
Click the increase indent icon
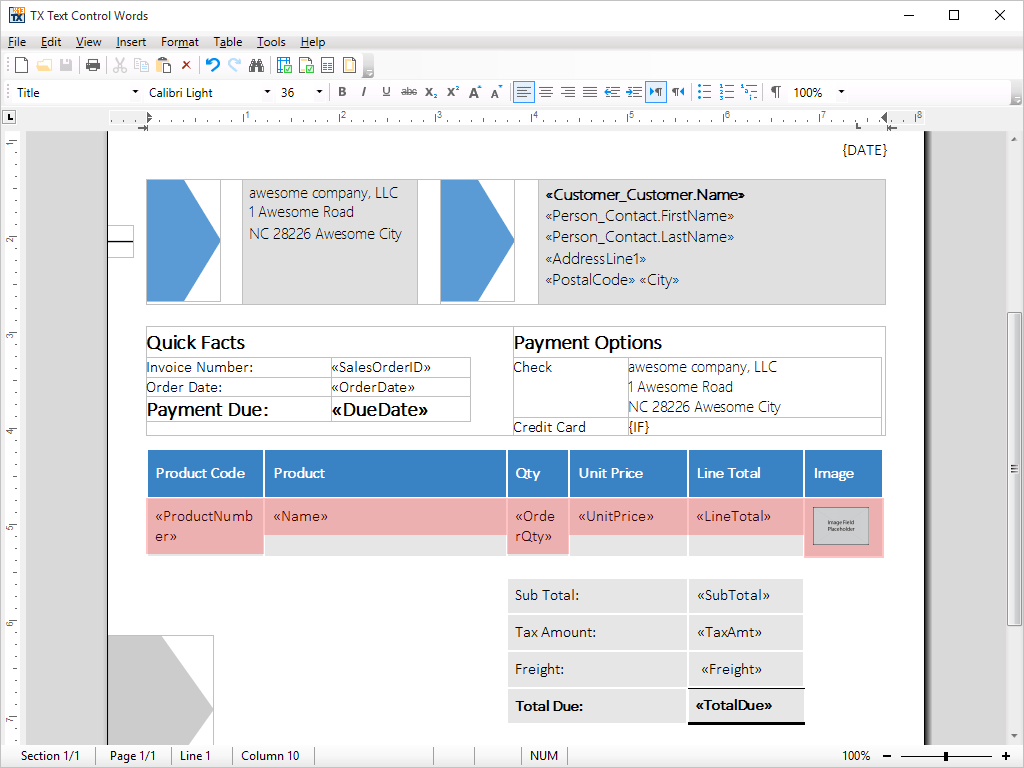634,92
